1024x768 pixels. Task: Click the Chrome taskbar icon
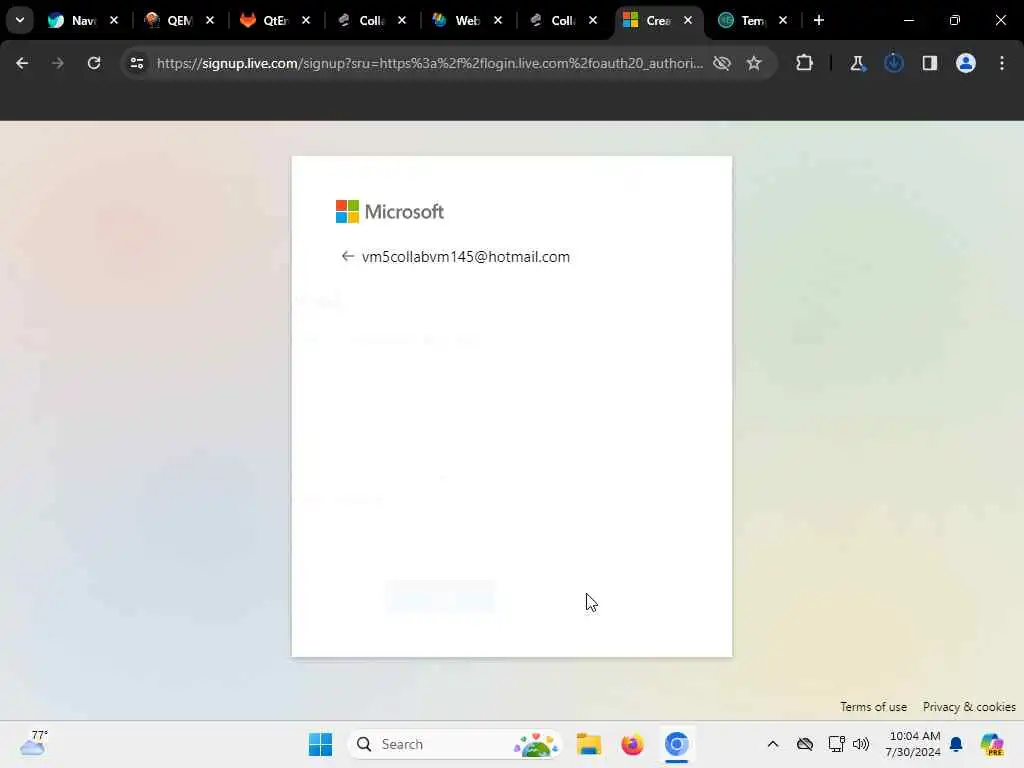(x=677, y=744)
